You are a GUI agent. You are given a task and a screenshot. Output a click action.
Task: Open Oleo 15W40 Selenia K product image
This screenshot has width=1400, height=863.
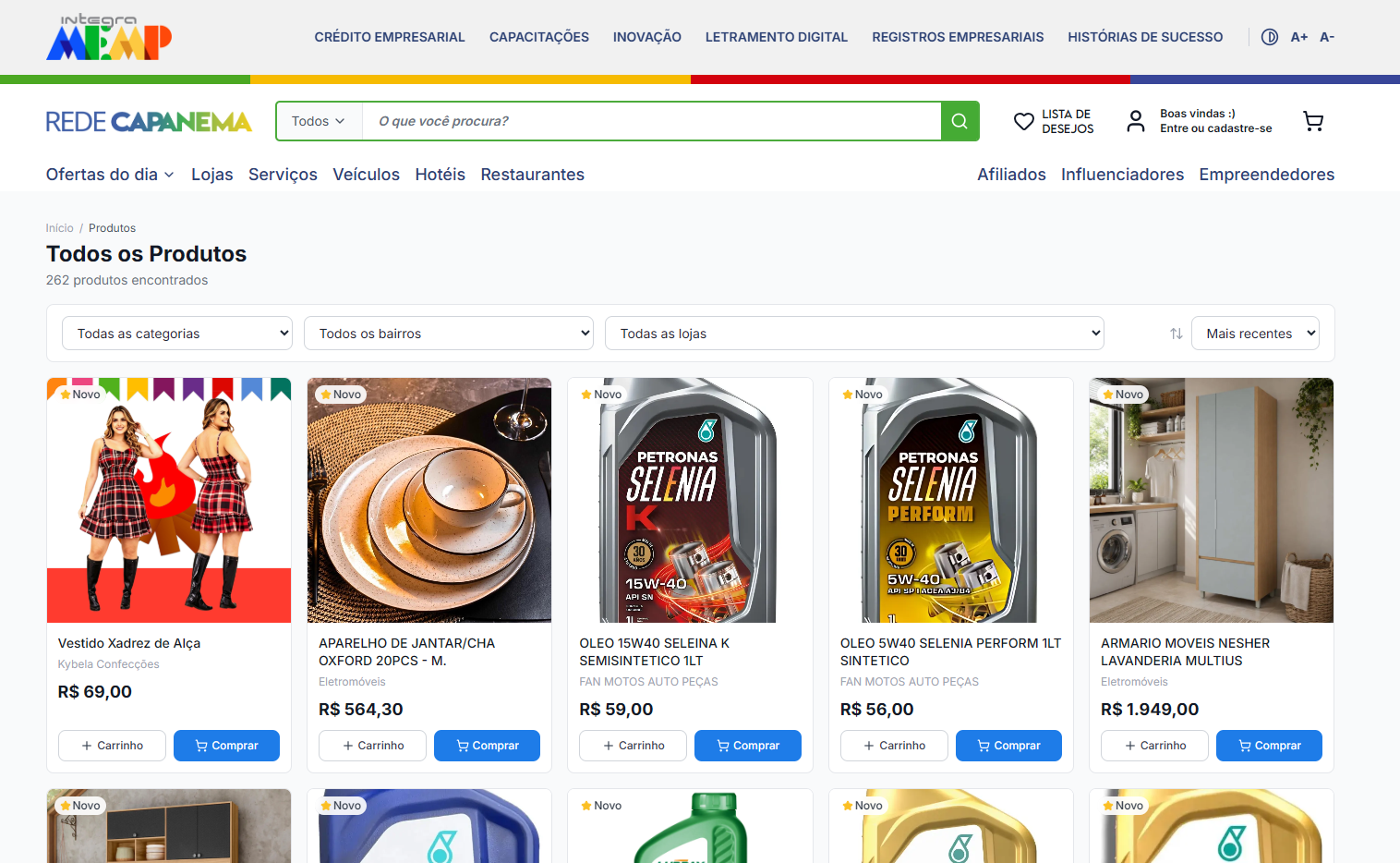point(691,500)
